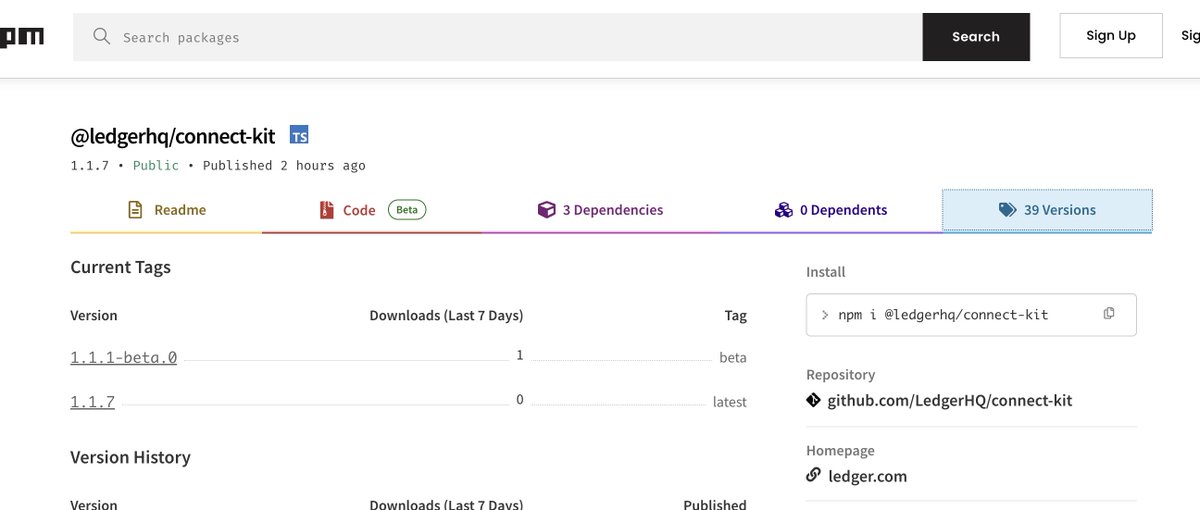1200x510 pixels.
Task: Click the black Search button
Action: 976,37
